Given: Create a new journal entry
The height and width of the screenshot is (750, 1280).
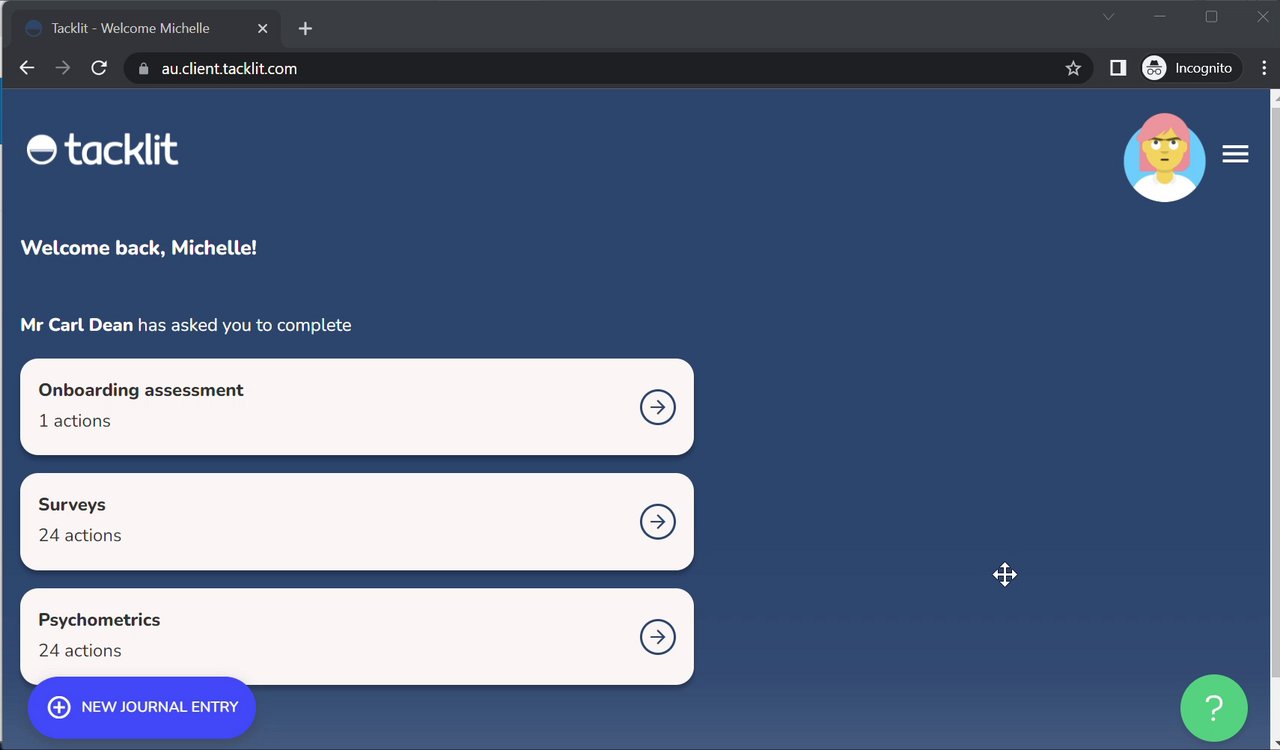Looking at the screenshot, I should tap(142, 707).
